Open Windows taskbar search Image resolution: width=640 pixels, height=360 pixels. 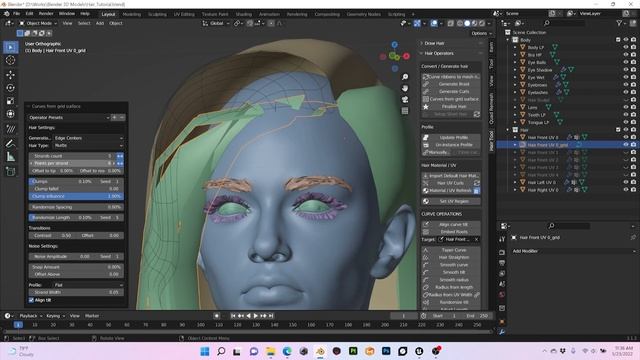point(221,351)
